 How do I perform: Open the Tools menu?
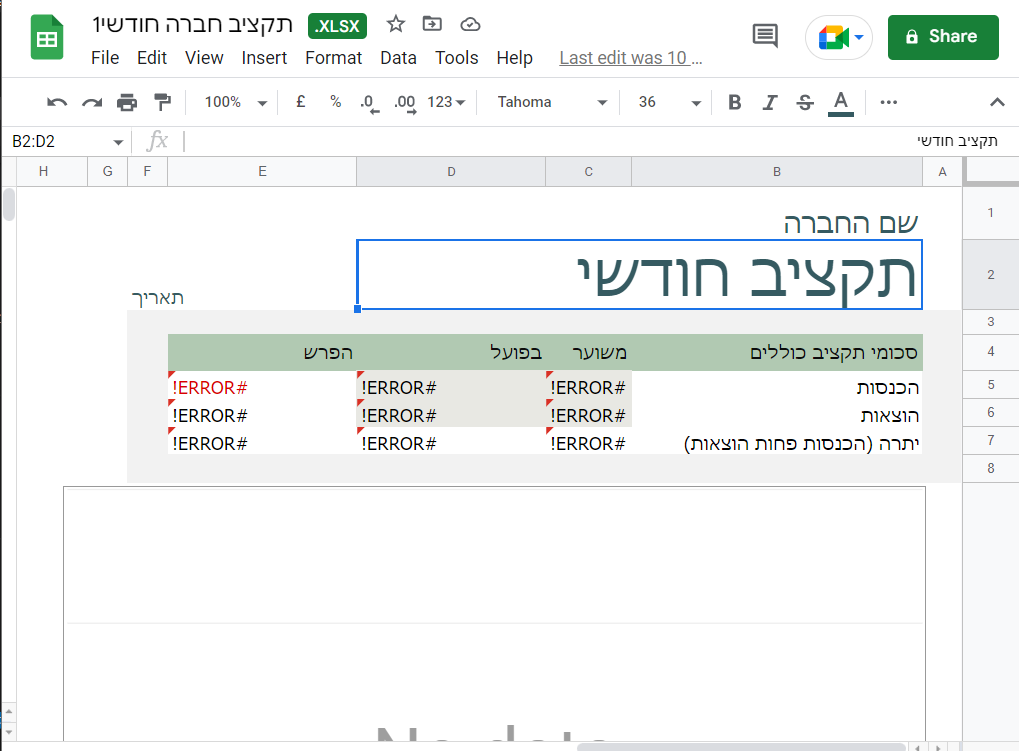(x=456, y=58)
